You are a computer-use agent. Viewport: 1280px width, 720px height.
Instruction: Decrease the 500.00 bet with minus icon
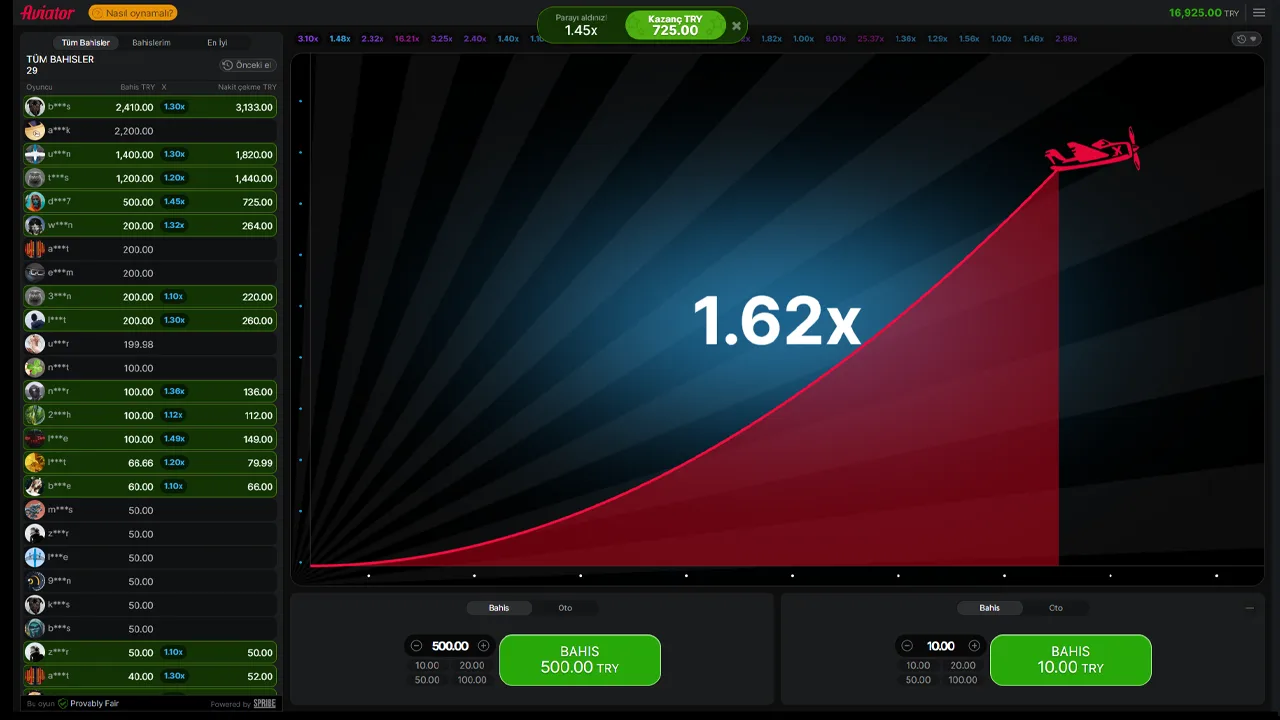tap(416, 646)
